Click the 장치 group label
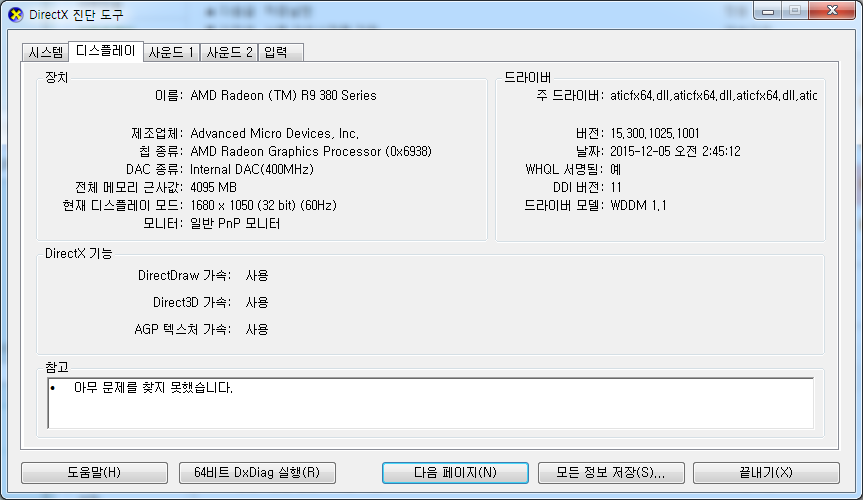The image size is (863, 500). click(x=56, y=77)
